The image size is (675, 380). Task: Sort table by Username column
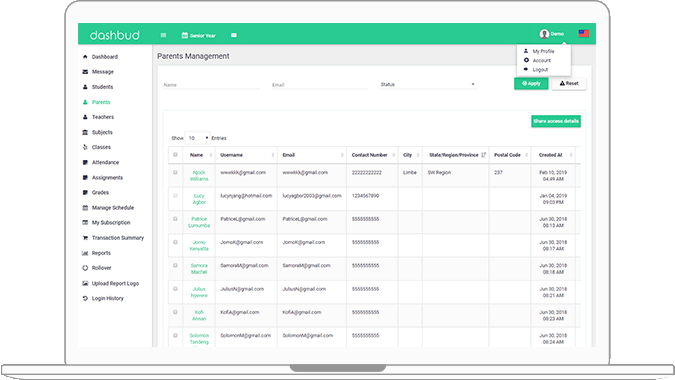pyautogui.click(x=246, y=155)
